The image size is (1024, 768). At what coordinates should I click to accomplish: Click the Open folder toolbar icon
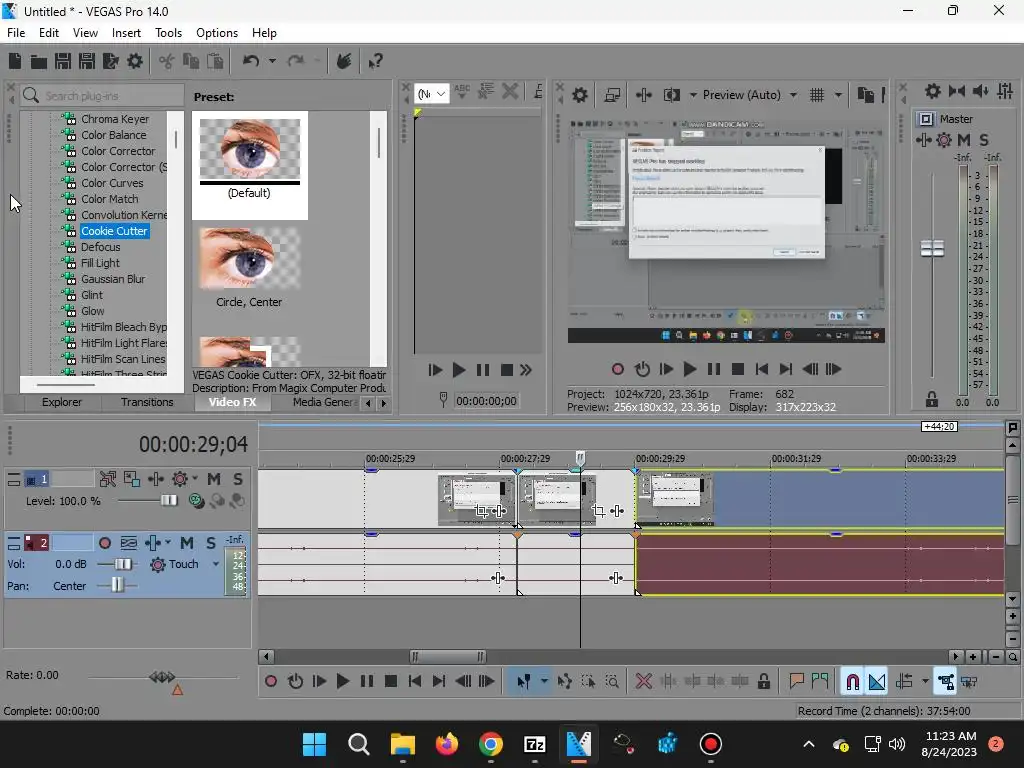39,61
